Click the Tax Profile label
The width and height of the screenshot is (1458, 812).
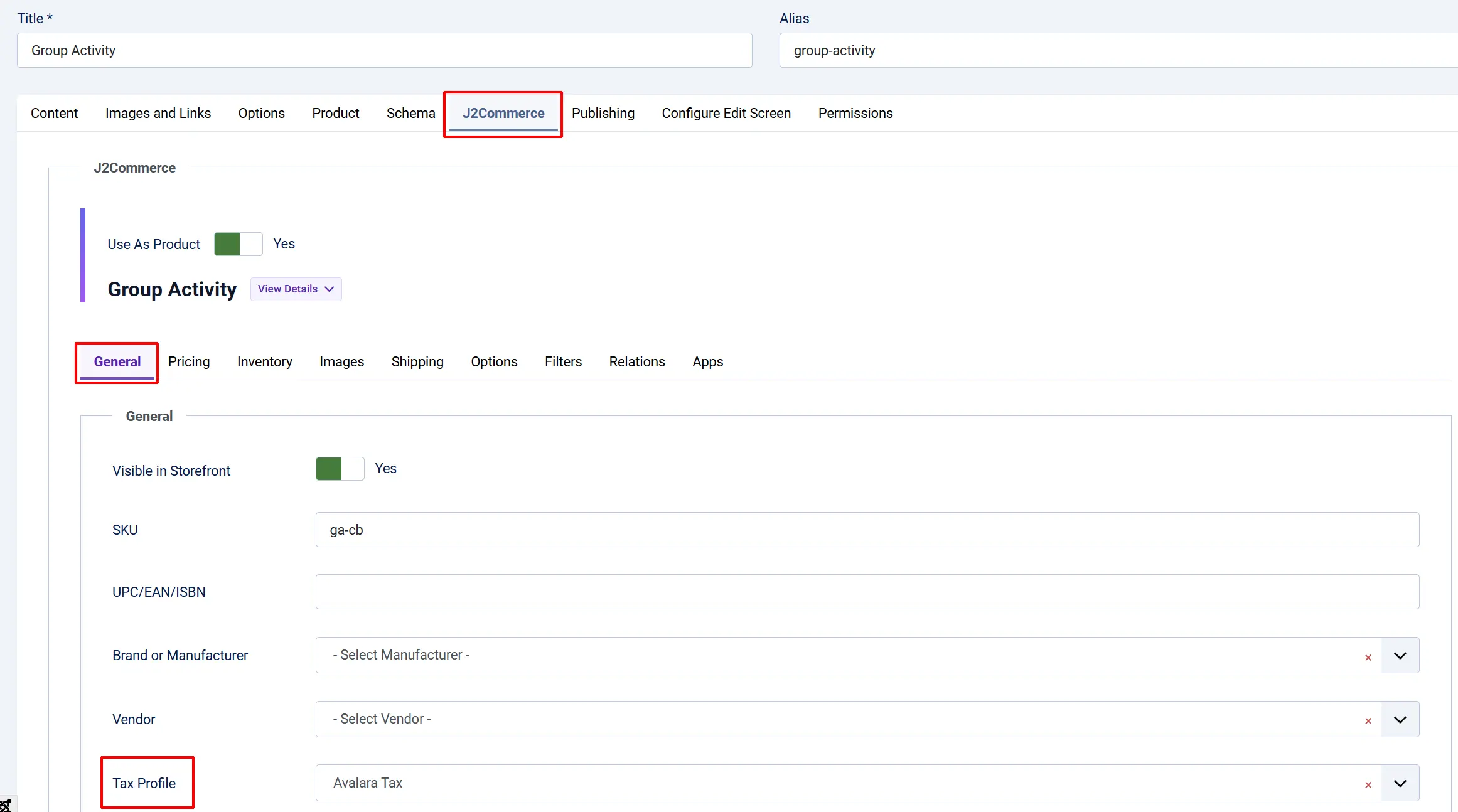[144, 783]
